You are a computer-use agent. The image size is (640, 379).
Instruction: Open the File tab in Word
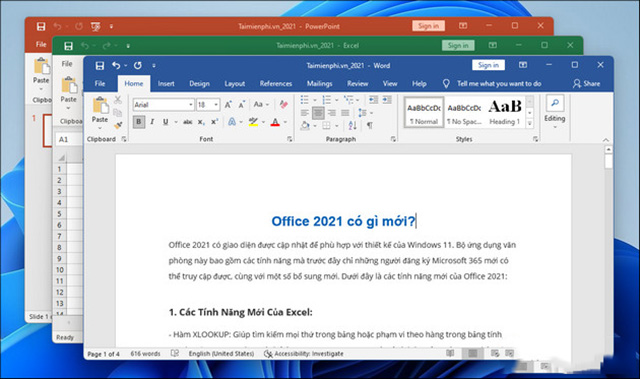(x=100, y=84)
